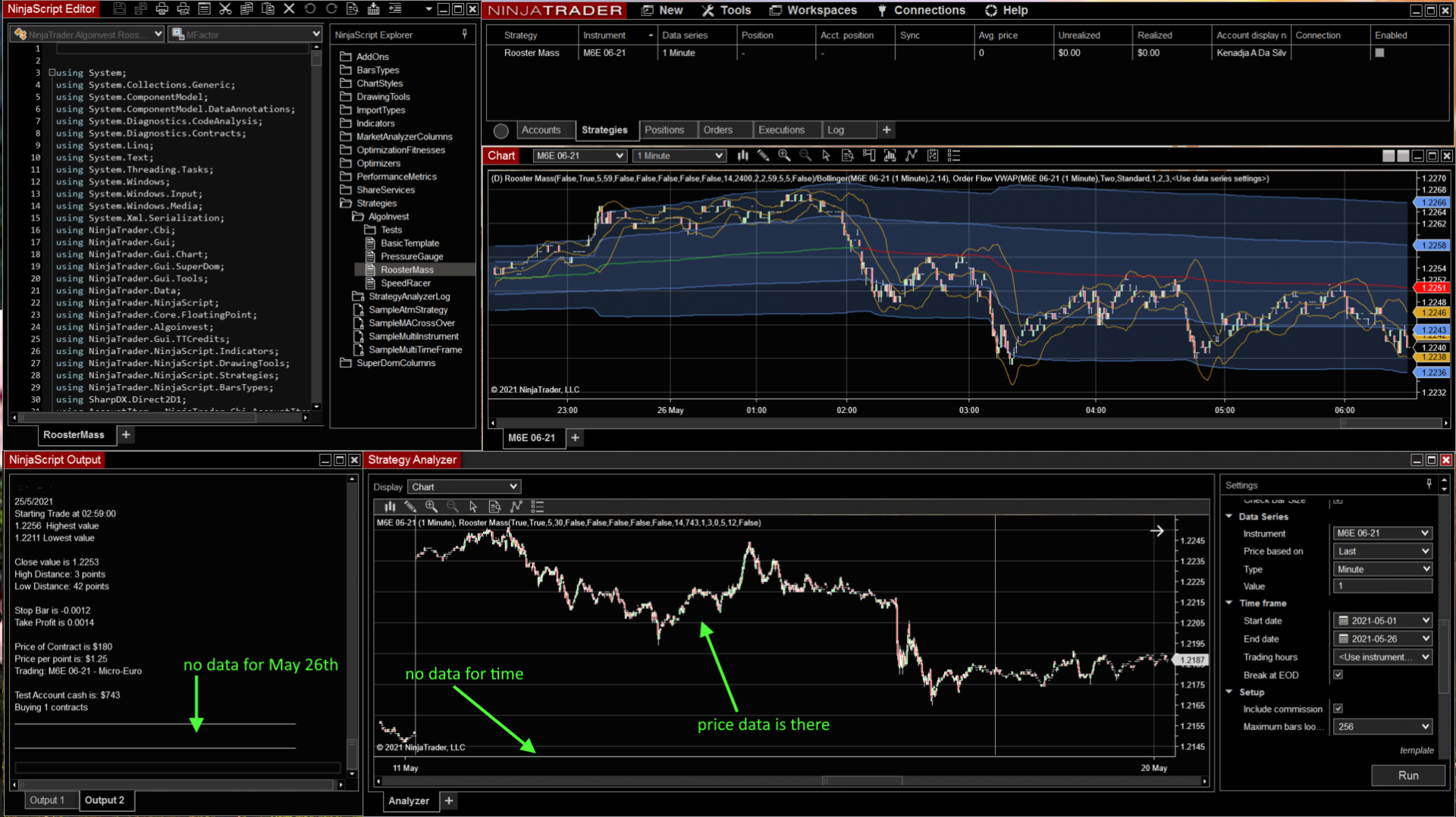This screenshot has width=1456, height=817.
Task: Toggle the Break at EOD checkbox
Action: coord(1338,675)
